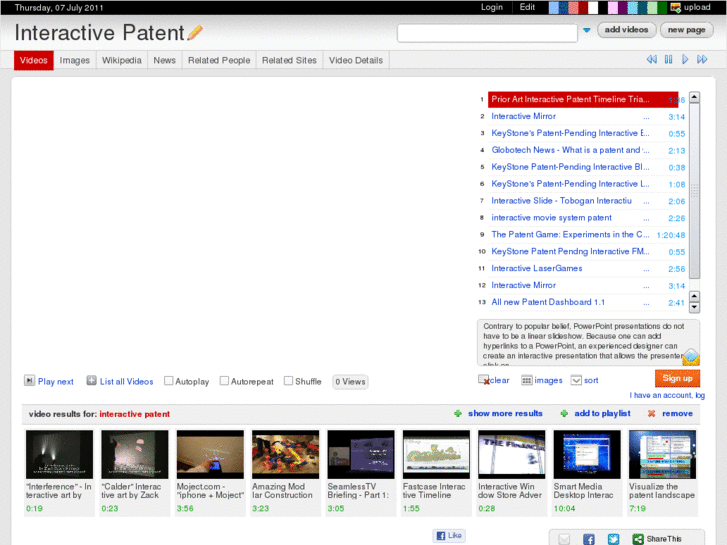Pick the dark green color swatch
Viewport: 727px width, 545px height.
662,7
